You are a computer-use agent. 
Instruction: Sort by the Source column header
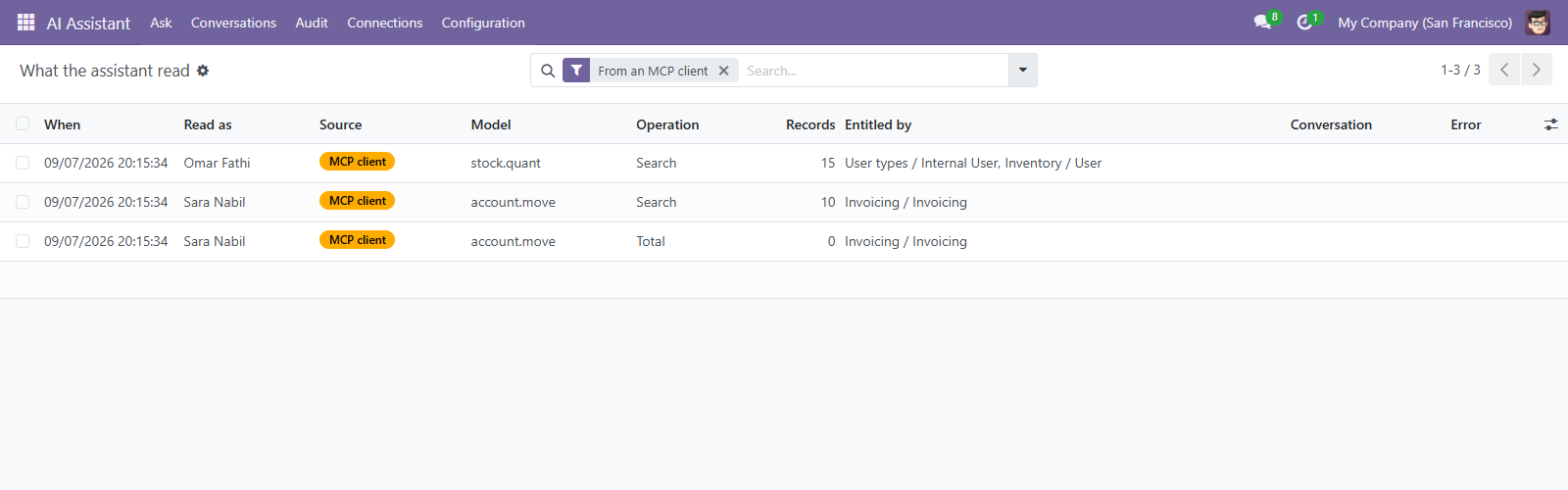340,124
